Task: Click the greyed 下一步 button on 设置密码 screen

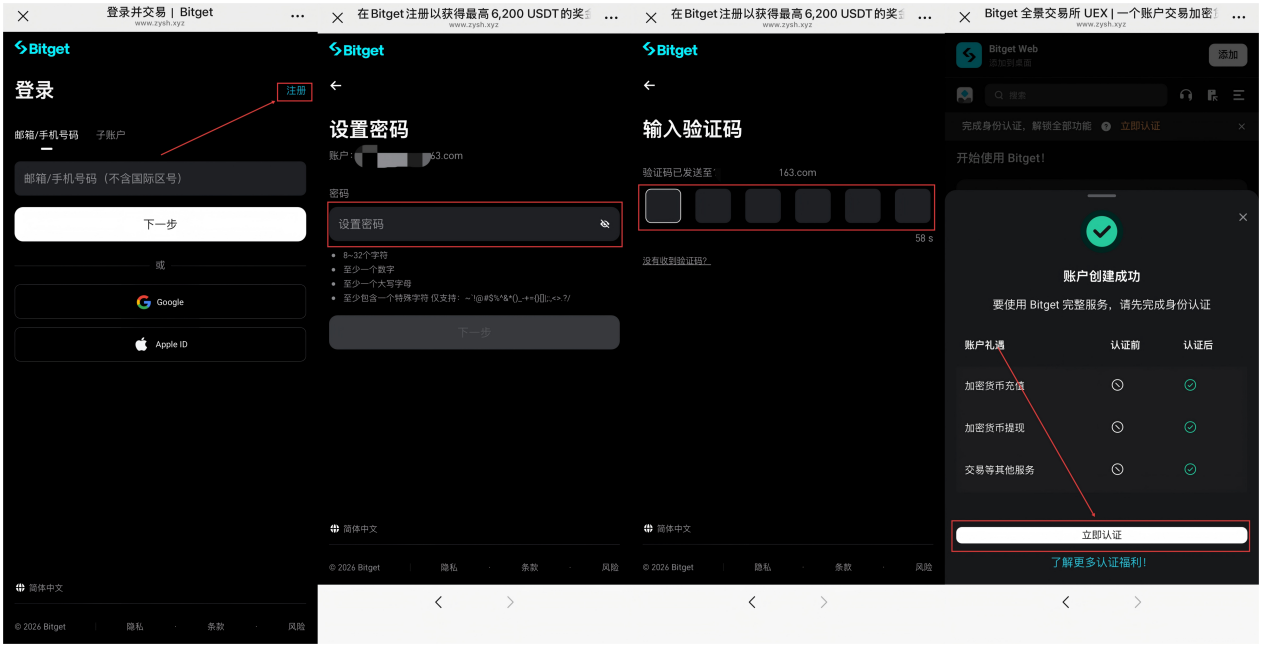Action: coord(474,332)
